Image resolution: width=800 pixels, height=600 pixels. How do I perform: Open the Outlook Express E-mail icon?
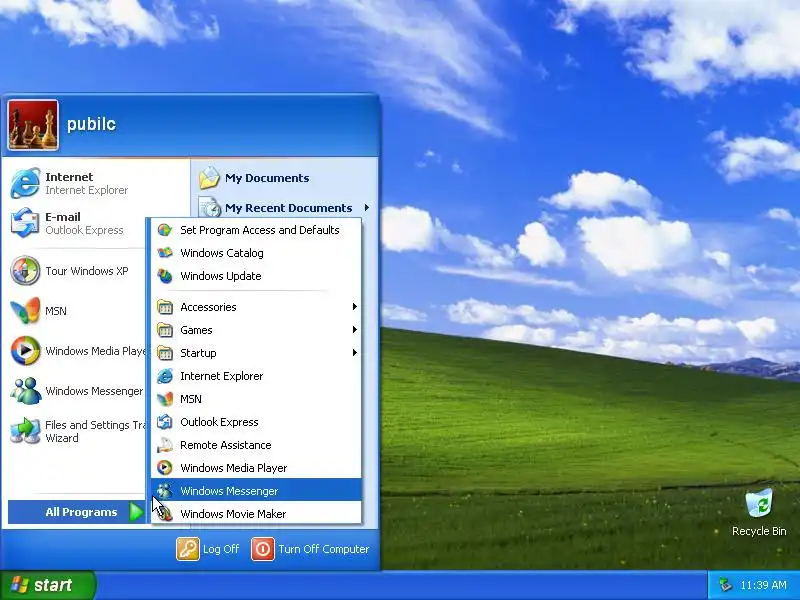pyautogui.click(x=25, y=223)
